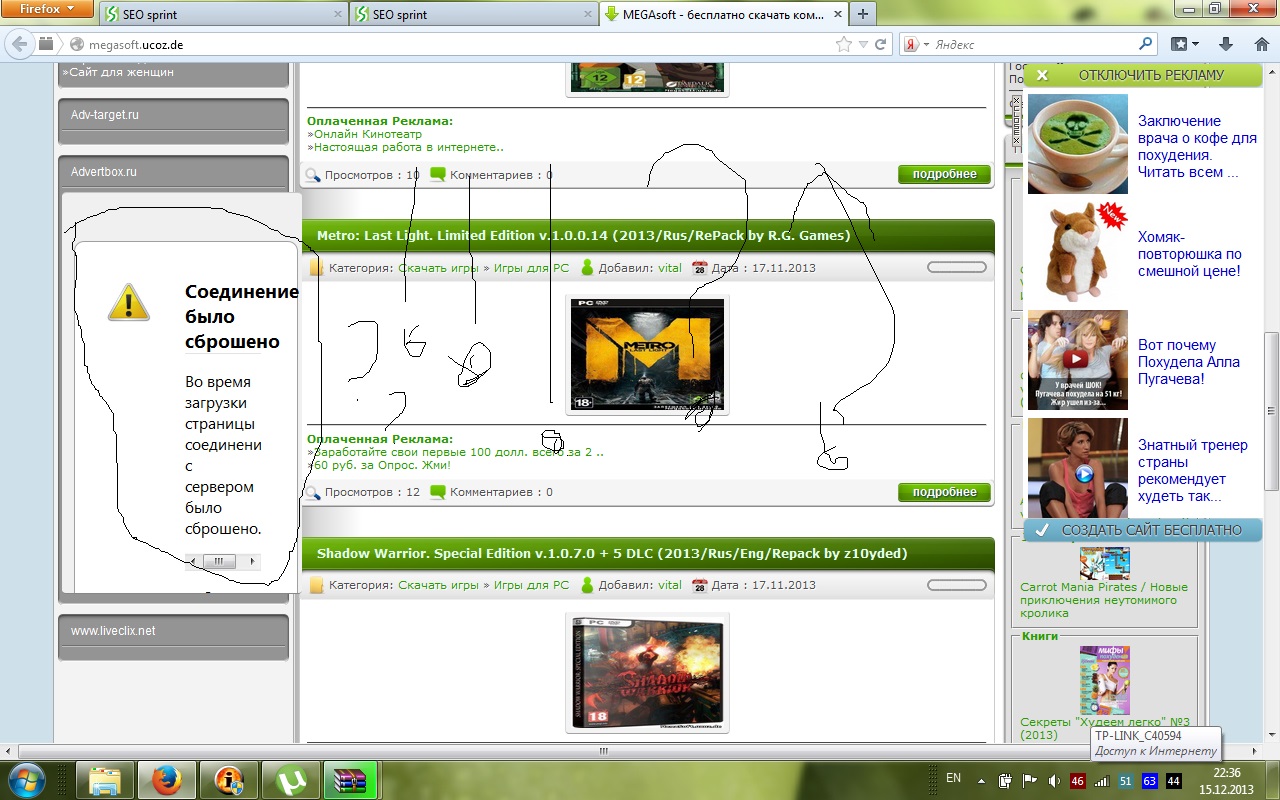Click magnifier icon beside Просмотров : 12
The height and width of the screenshot is (800, 1280).
tap(313, 492)
